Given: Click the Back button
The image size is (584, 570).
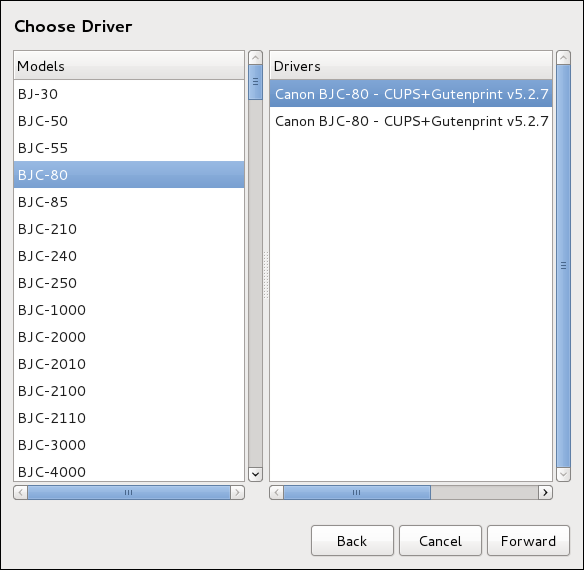Looking at the screenshot, I should coord(352,541).
